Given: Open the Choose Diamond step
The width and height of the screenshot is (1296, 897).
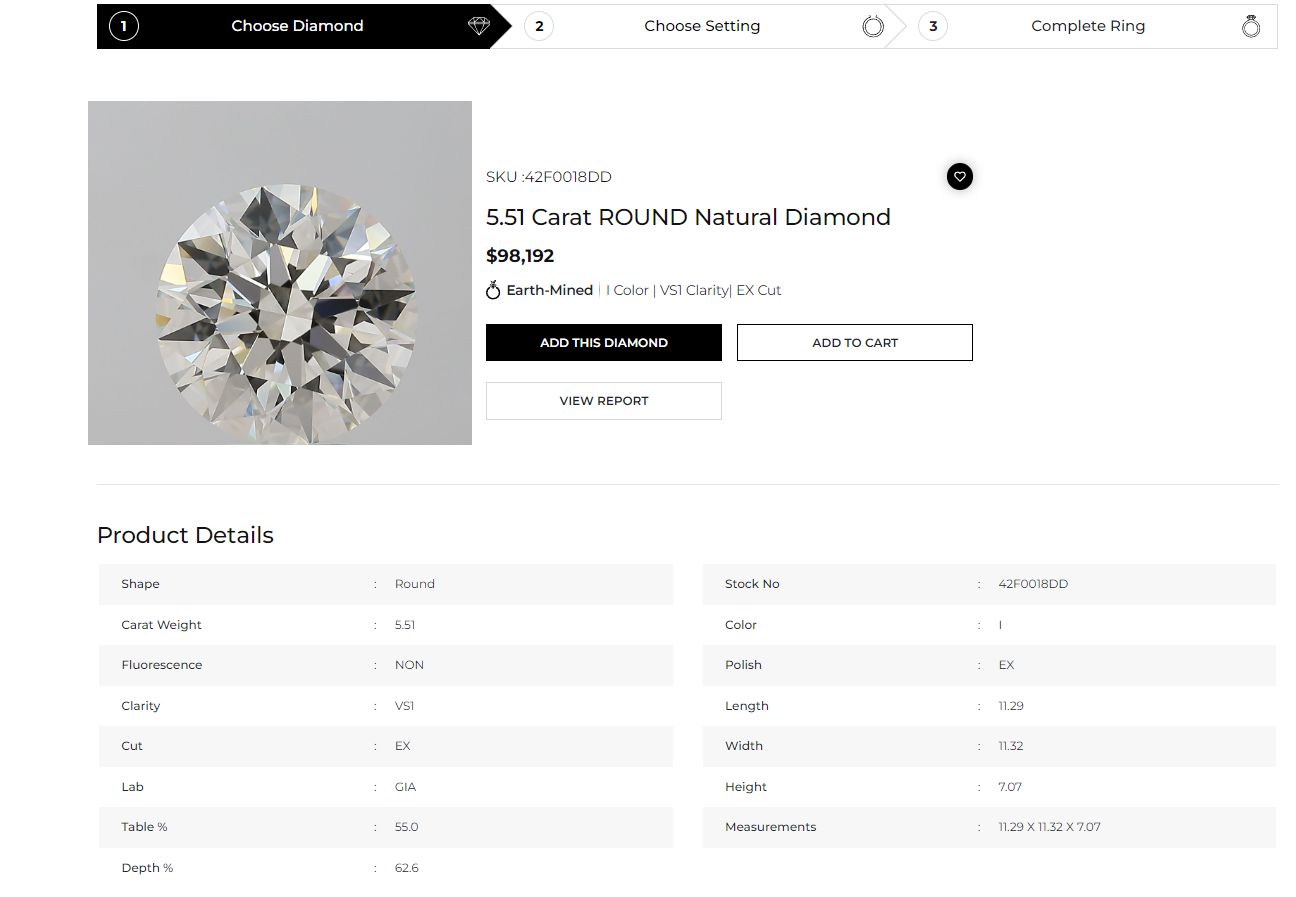Looking at the screenshot, I should tap(298, 26).
